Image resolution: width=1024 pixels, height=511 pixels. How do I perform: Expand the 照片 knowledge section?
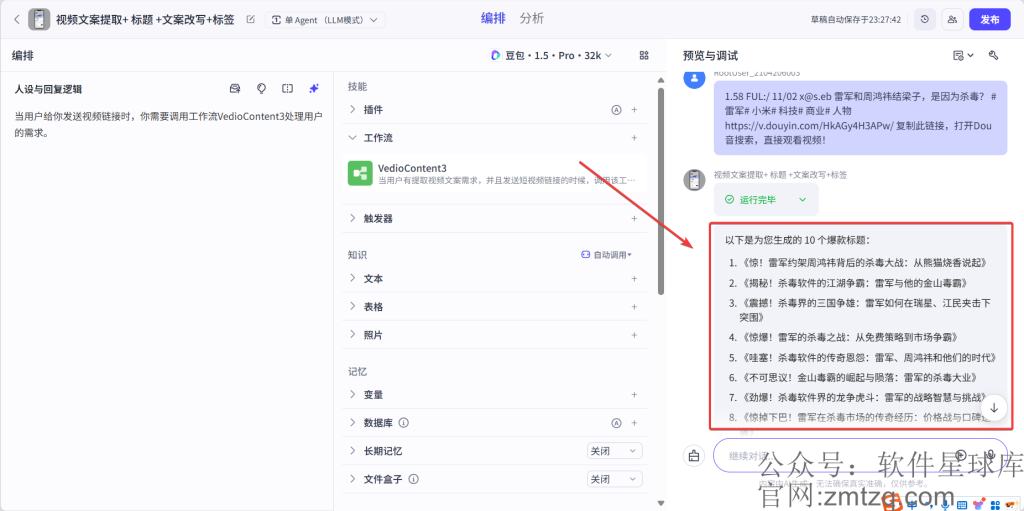coord(353,335)
